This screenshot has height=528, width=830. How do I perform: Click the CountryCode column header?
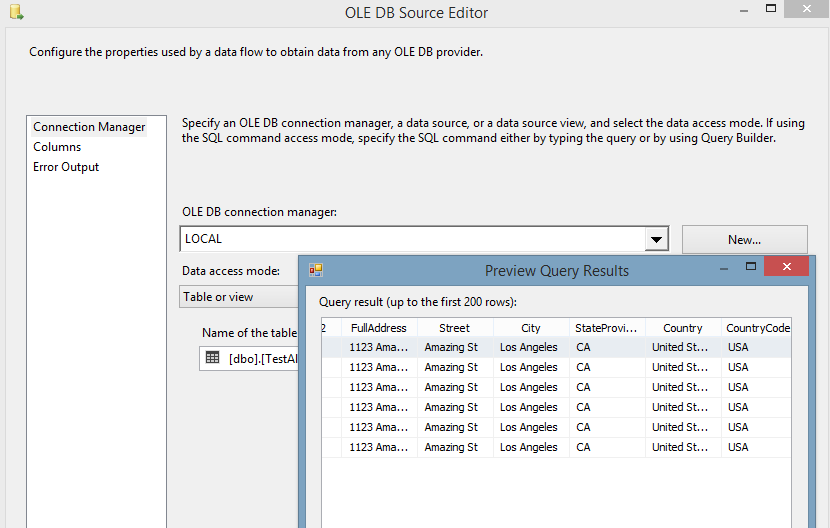(757, 328)
